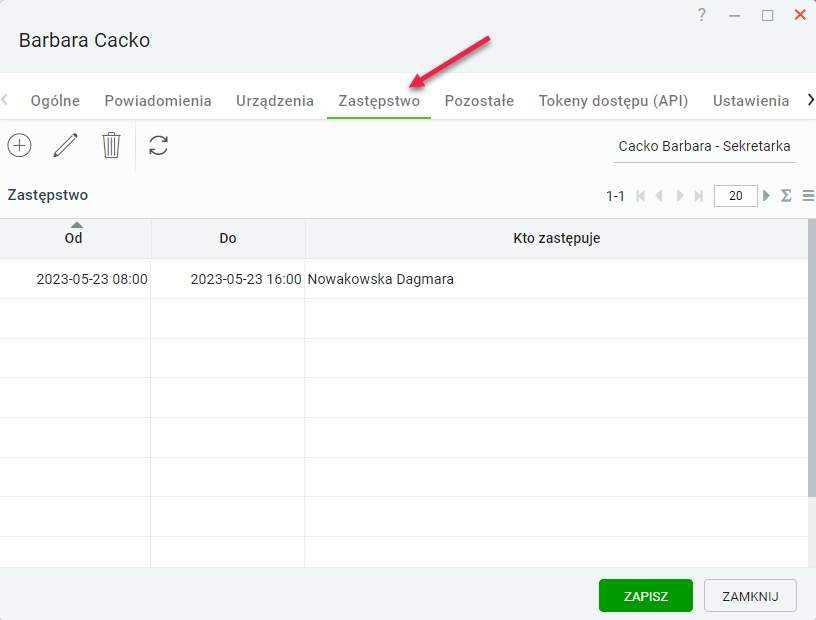Open the table hamburger menu

[808, 196]
